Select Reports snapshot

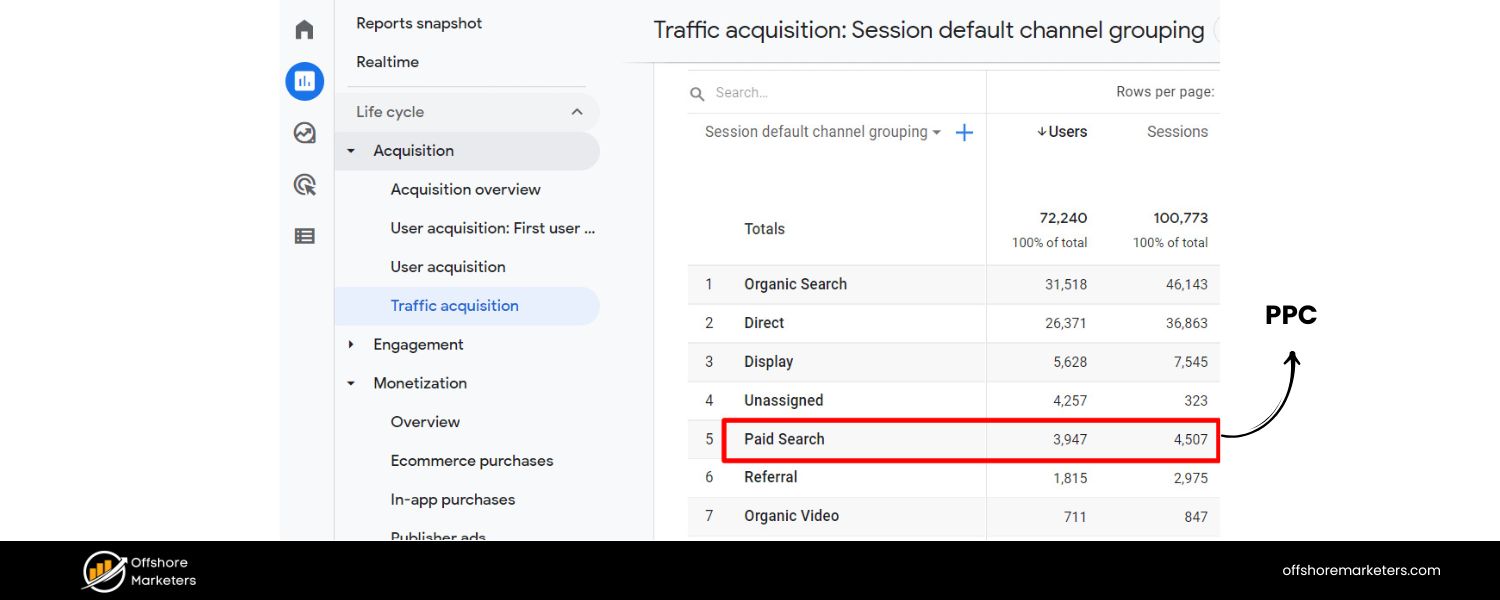(x=419, y=23)
